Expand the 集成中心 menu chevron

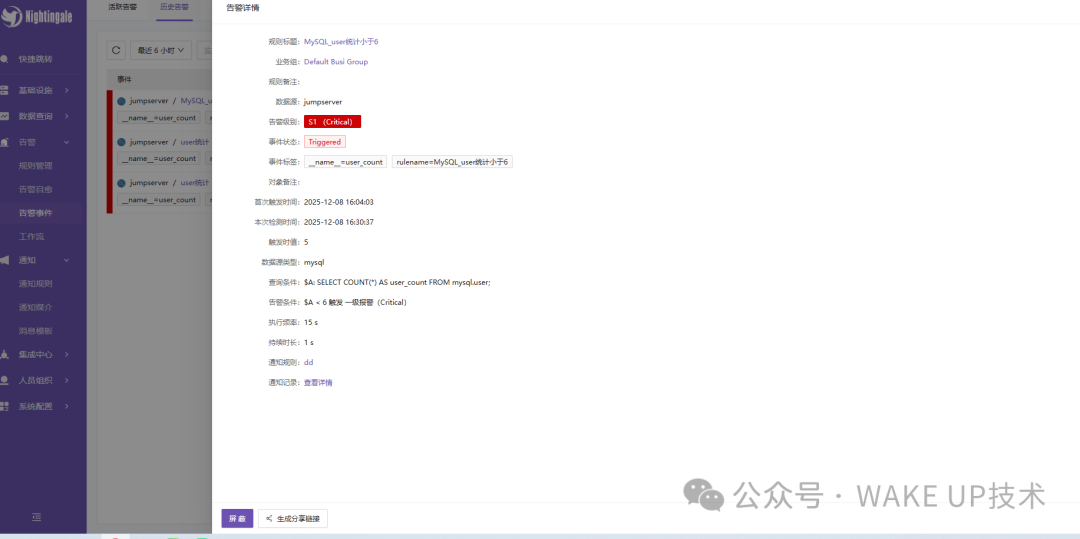pos(67,355)
